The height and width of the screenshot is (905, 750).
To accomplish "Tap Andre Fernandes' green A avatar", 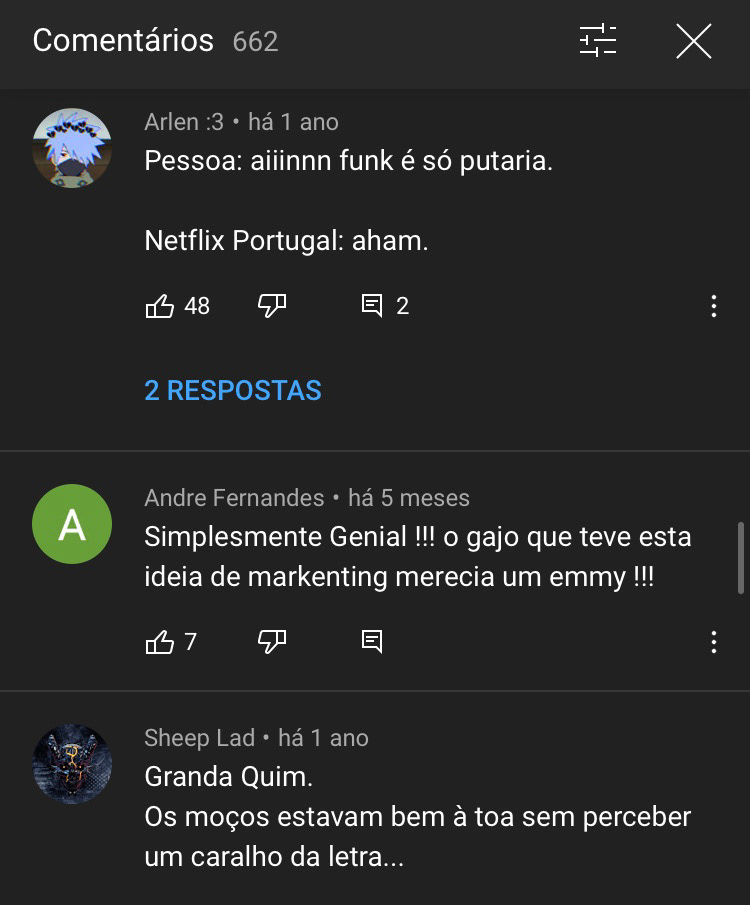I will click(x=72, y=524).
